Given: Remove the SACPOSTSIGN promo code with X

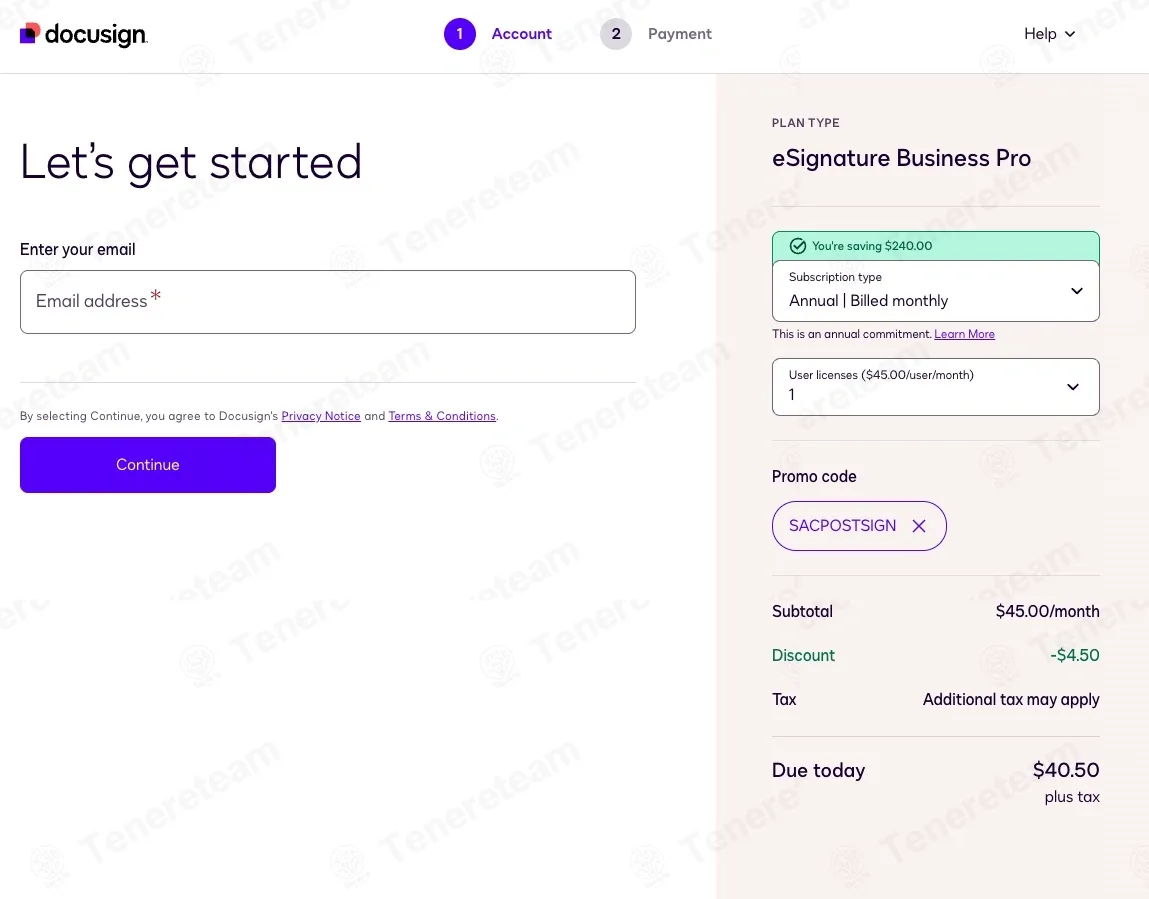Looking at the screenshot, I should (919, 526).
